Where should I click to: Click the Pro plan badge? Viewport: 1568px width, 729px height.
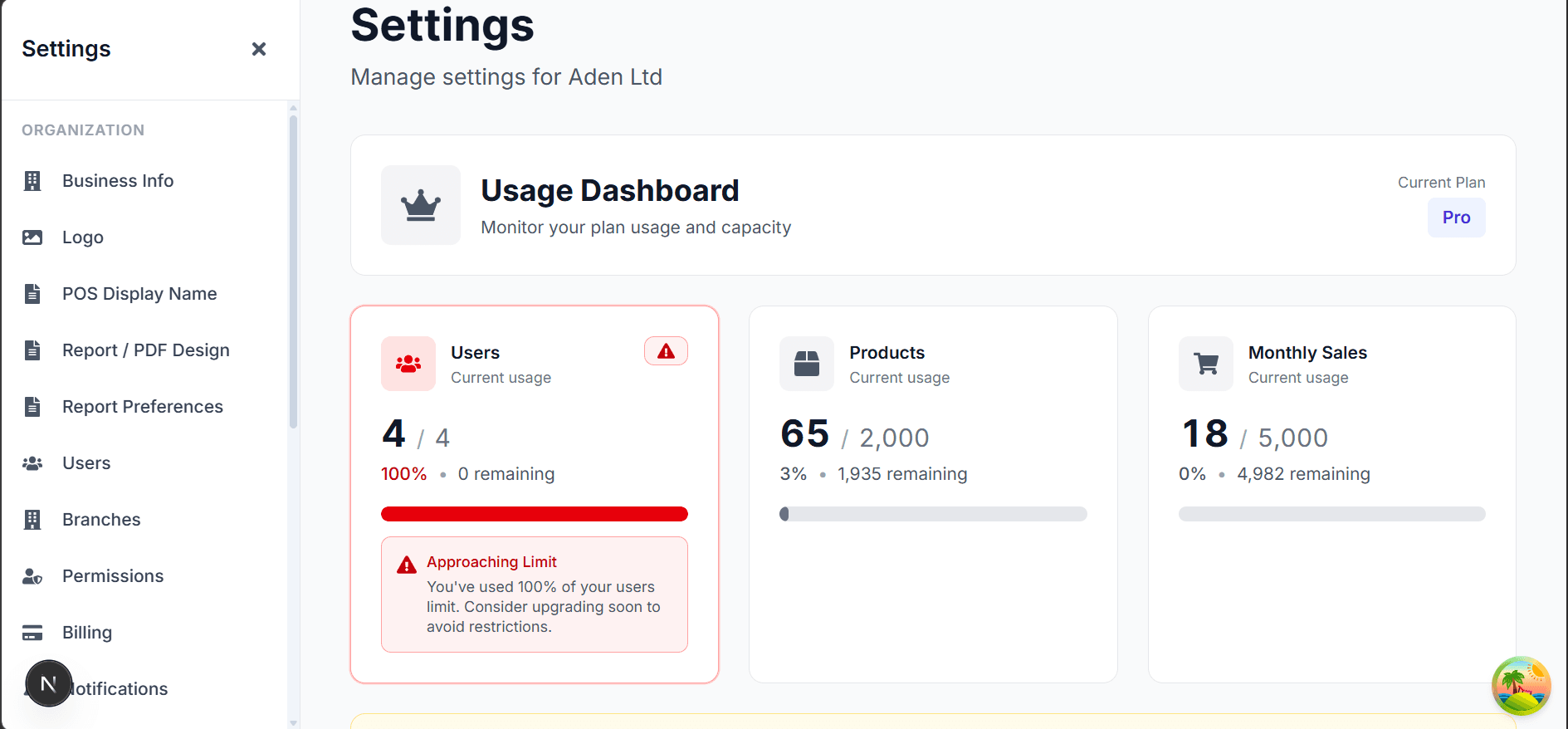click(x=1457, y=218)
